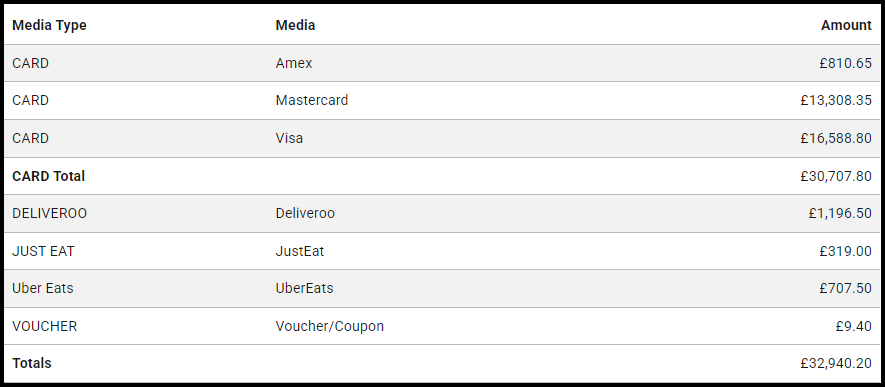Select the VOUCHER media type cell

click(x=45, y=326)
